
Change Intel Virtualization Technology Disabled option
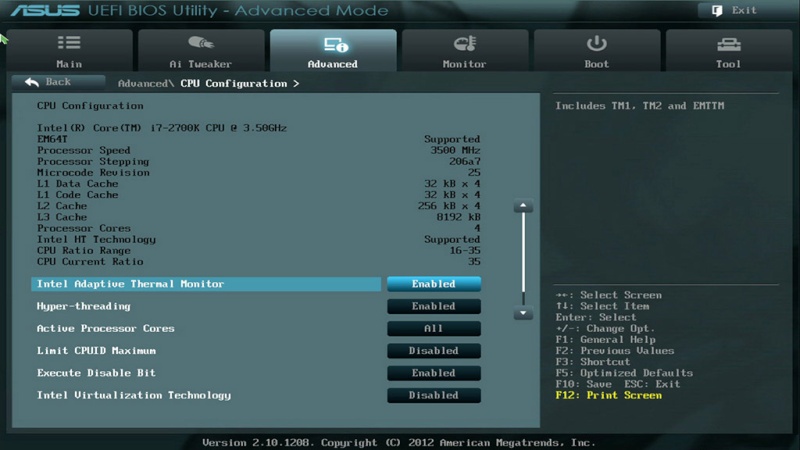(434, 395)
